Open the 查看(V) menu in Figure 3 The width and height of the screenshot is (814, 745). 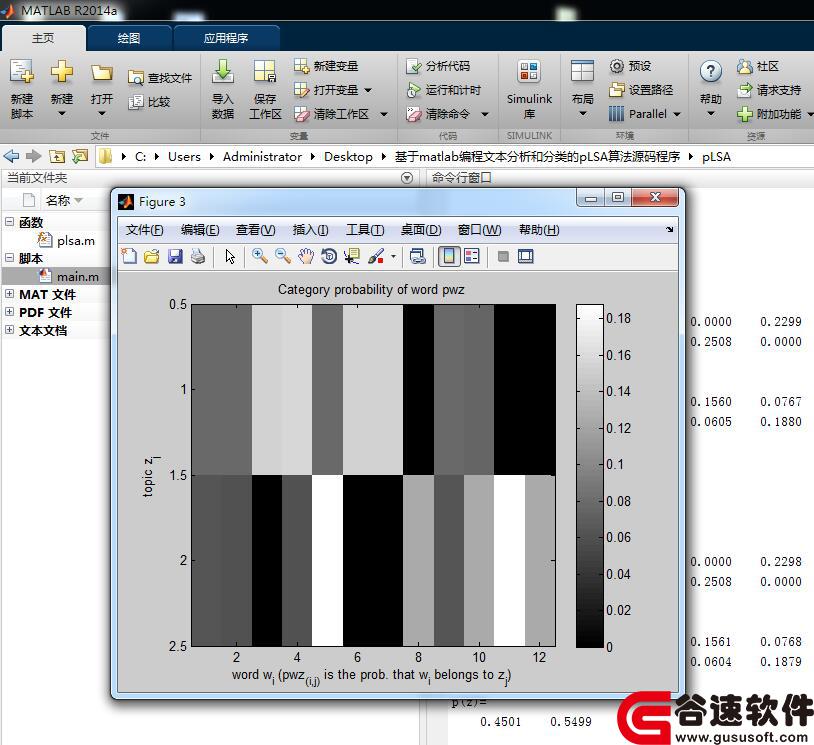[x=255, y=230]
